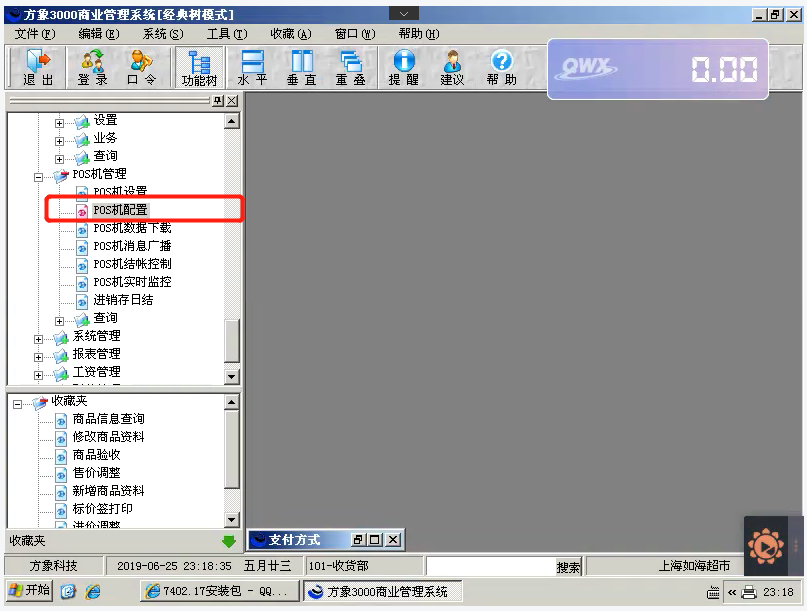Select the POS机设置 tree item

(x=120, y=191)
